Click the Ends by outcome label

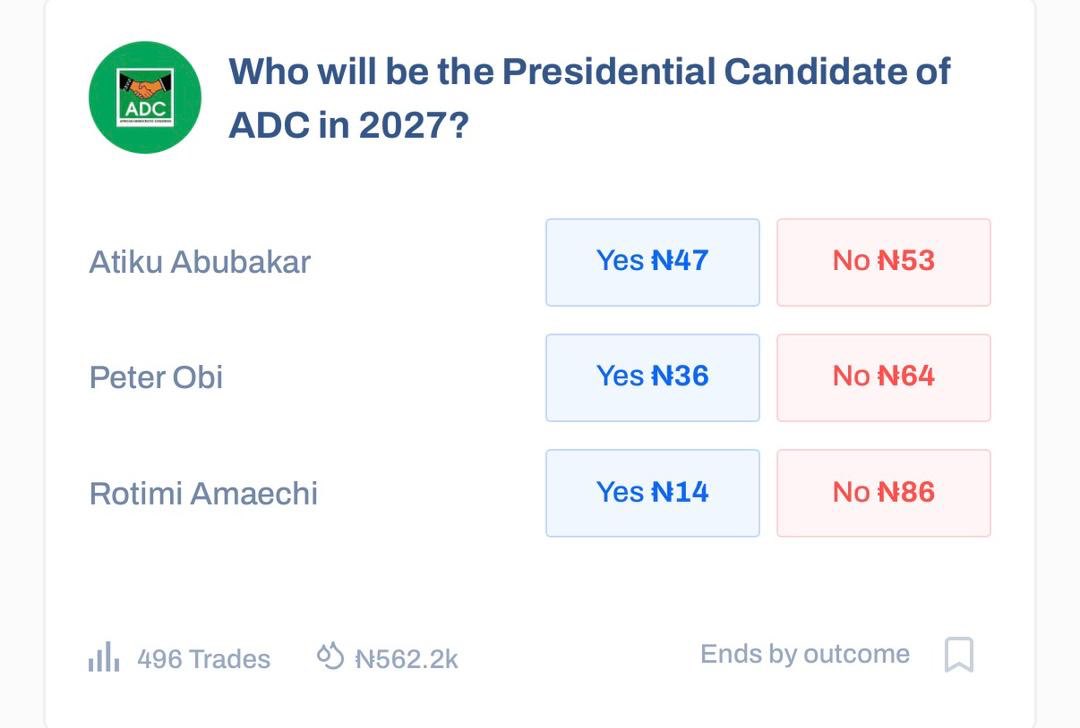[805, 654]
